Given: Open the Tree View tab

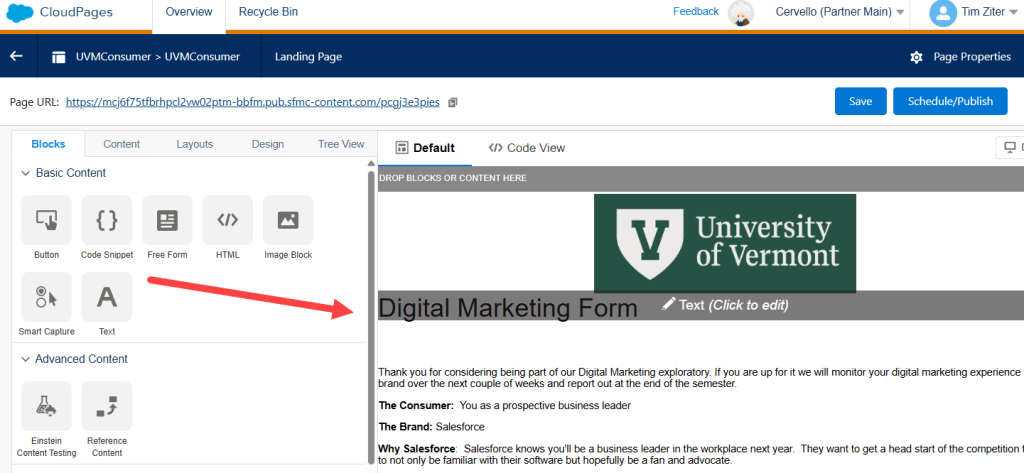Looking at the screenshot, I should coord(341,144).
